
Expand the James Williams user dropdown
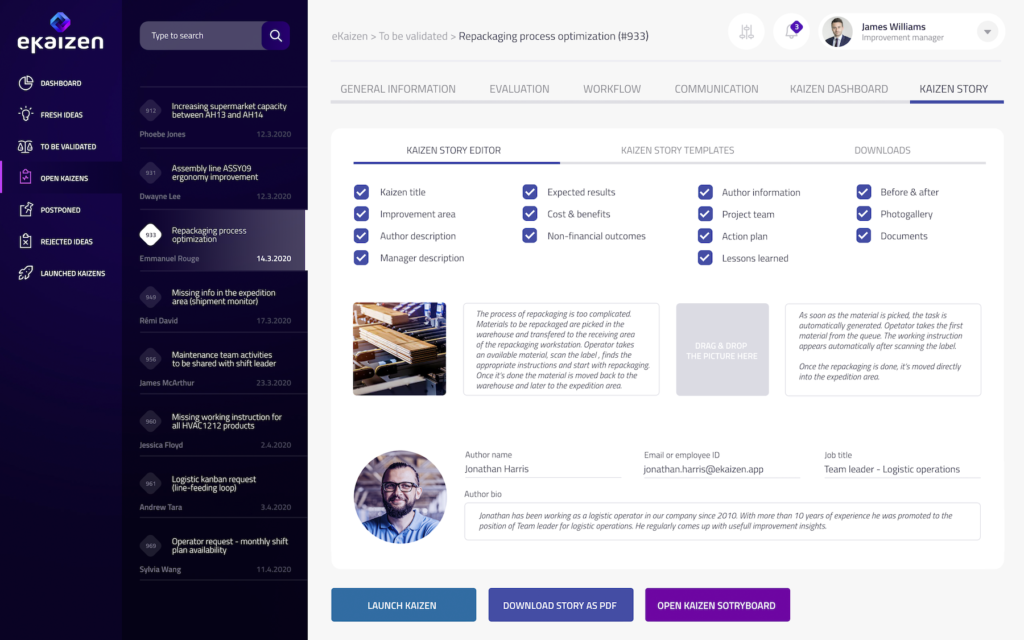[987, 32]
